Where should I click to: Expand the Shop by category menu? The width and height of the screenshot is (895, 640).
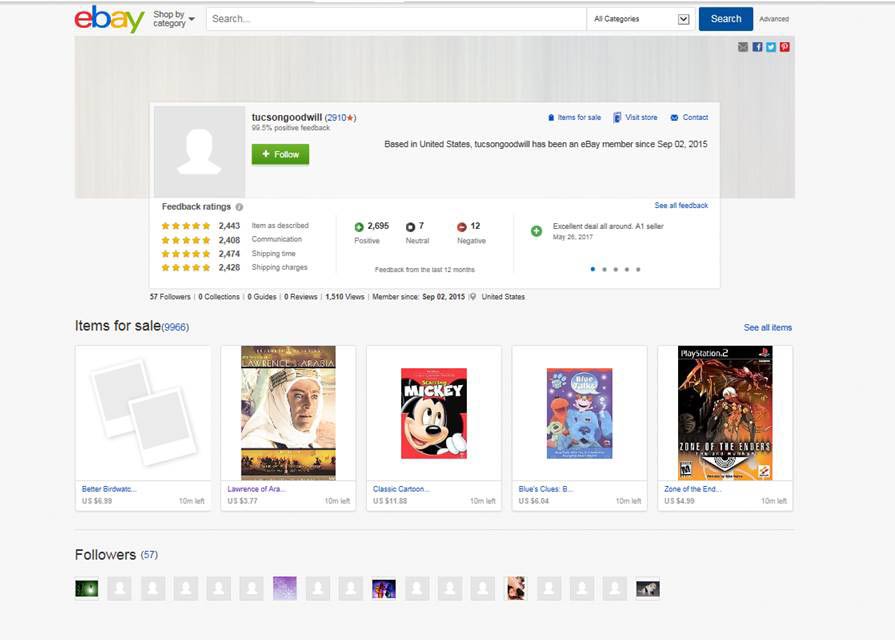pos(174,19)
